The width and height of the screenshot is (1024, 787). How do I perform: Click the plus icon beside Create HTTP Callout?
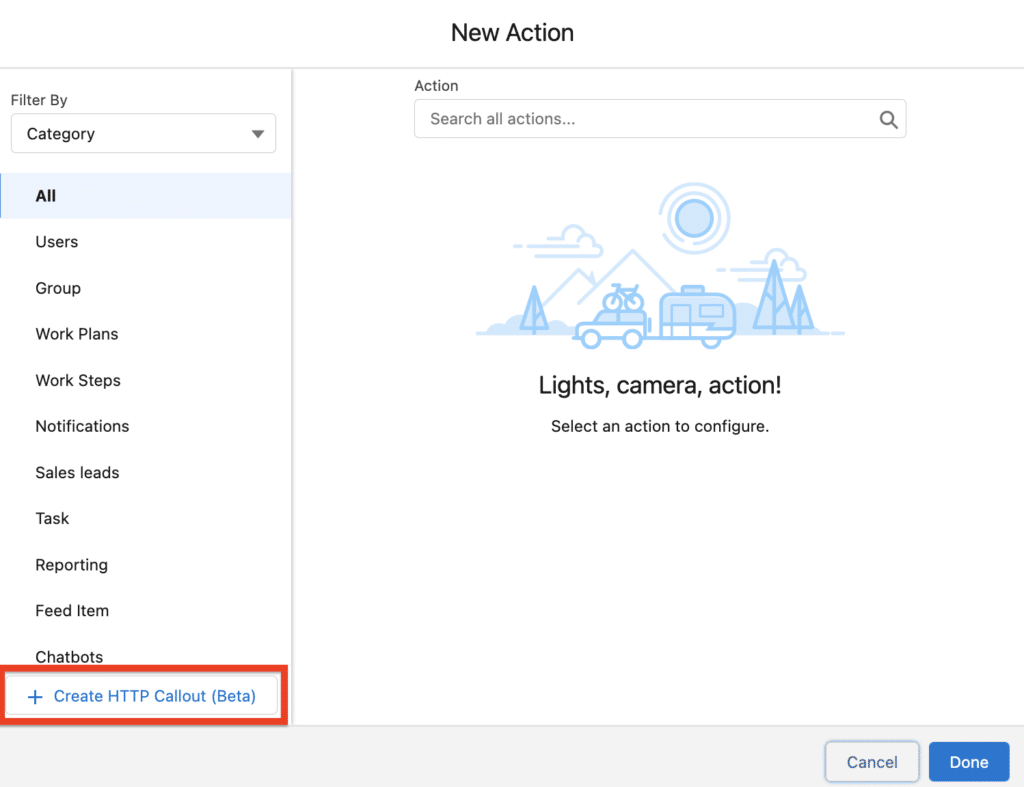pos(35,697)
